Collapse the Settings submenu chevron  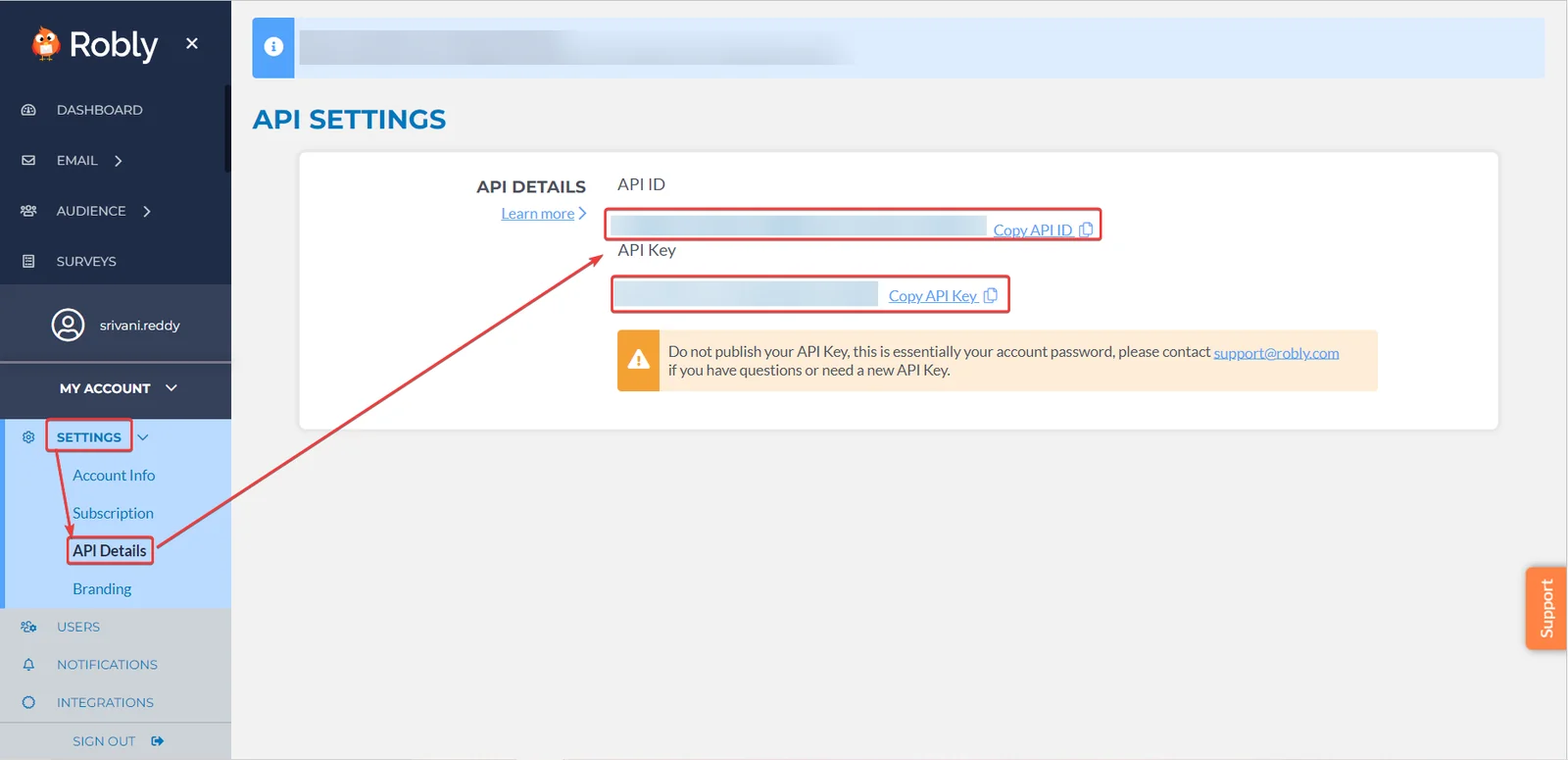[x=143, y=437]
